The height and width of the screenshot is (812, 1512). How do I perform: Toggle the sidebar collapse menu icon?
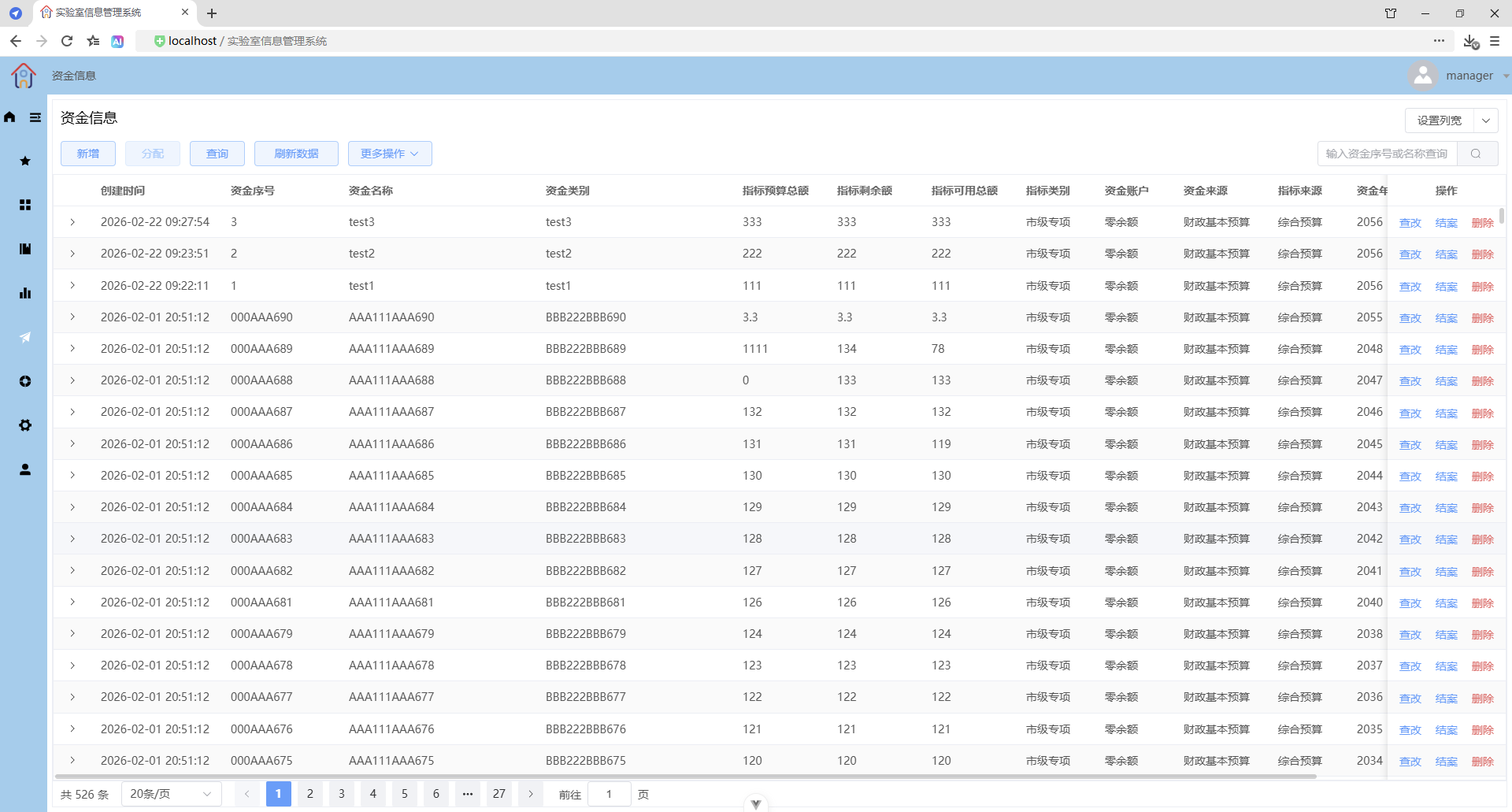pyautogui.click(x=35, y=117)
